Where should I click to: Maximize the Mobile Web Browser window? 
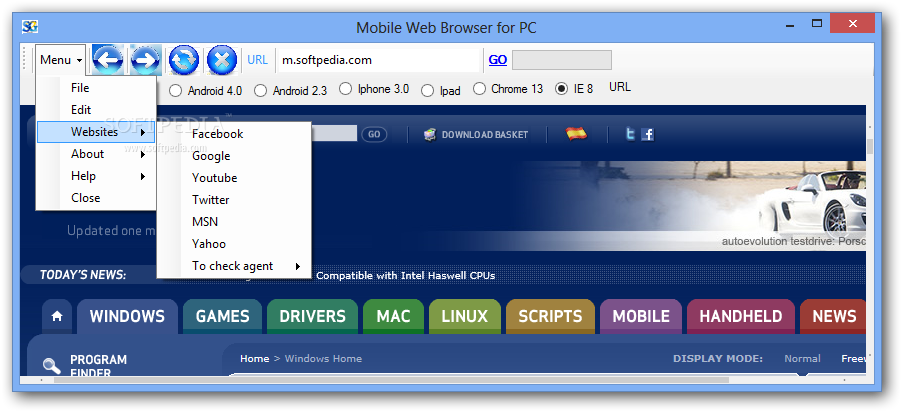click(x=817, y=23)
